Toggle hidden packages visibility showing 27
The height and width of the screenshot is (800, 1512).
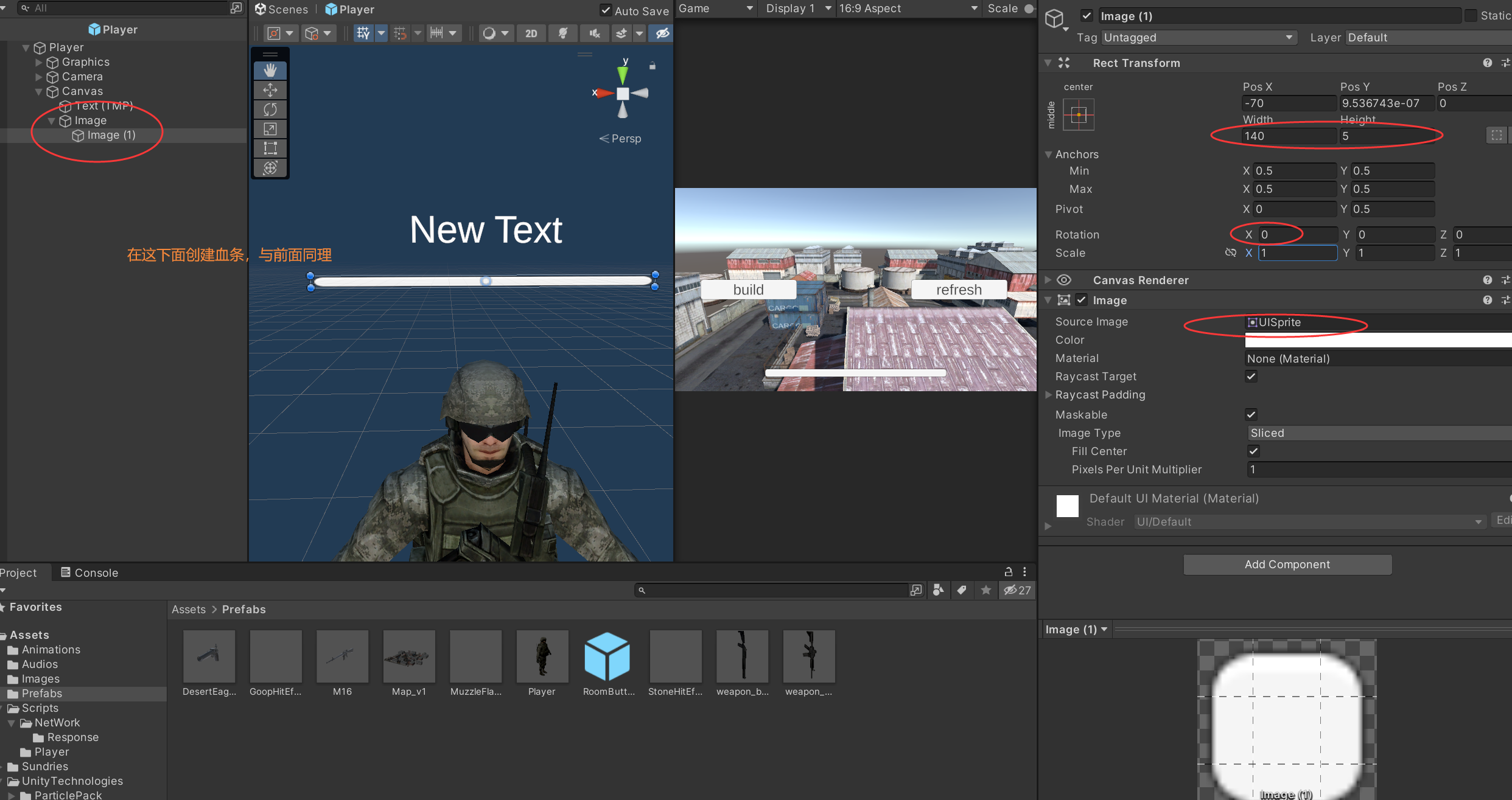click(x=1017, y=590)
